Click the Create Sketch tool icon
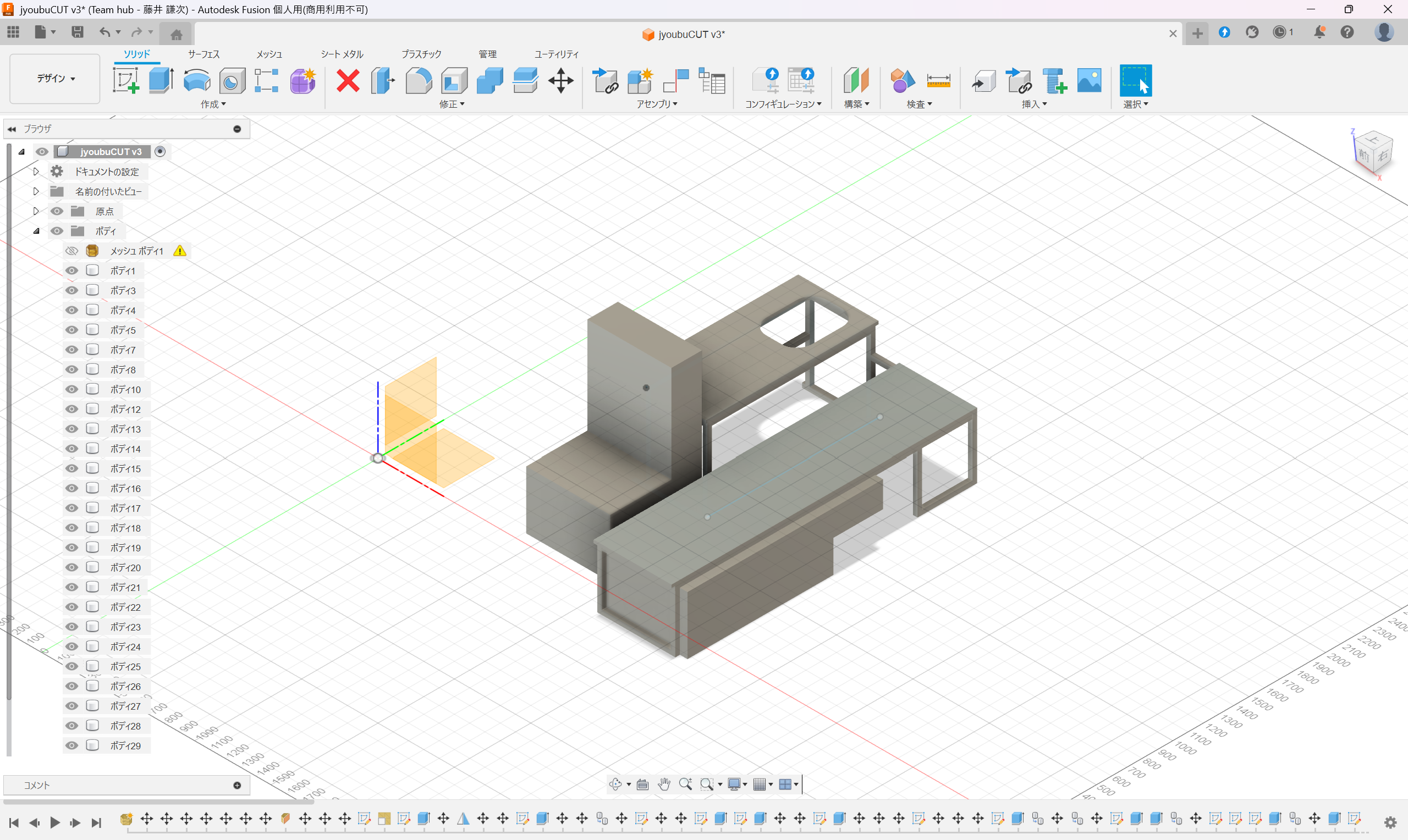This screenshot has height=840, width=1408. [x=126, y=80]
